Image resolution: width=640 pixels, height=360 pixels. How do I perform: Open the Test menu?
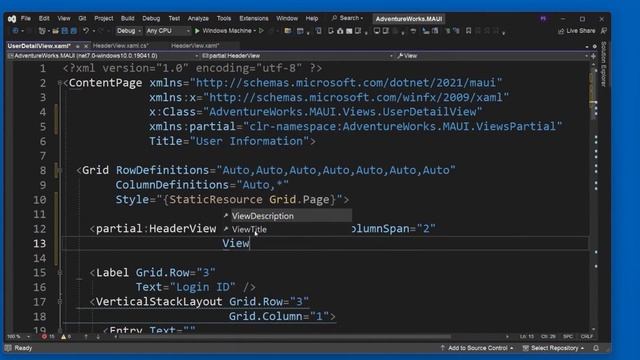coord(174,18)
